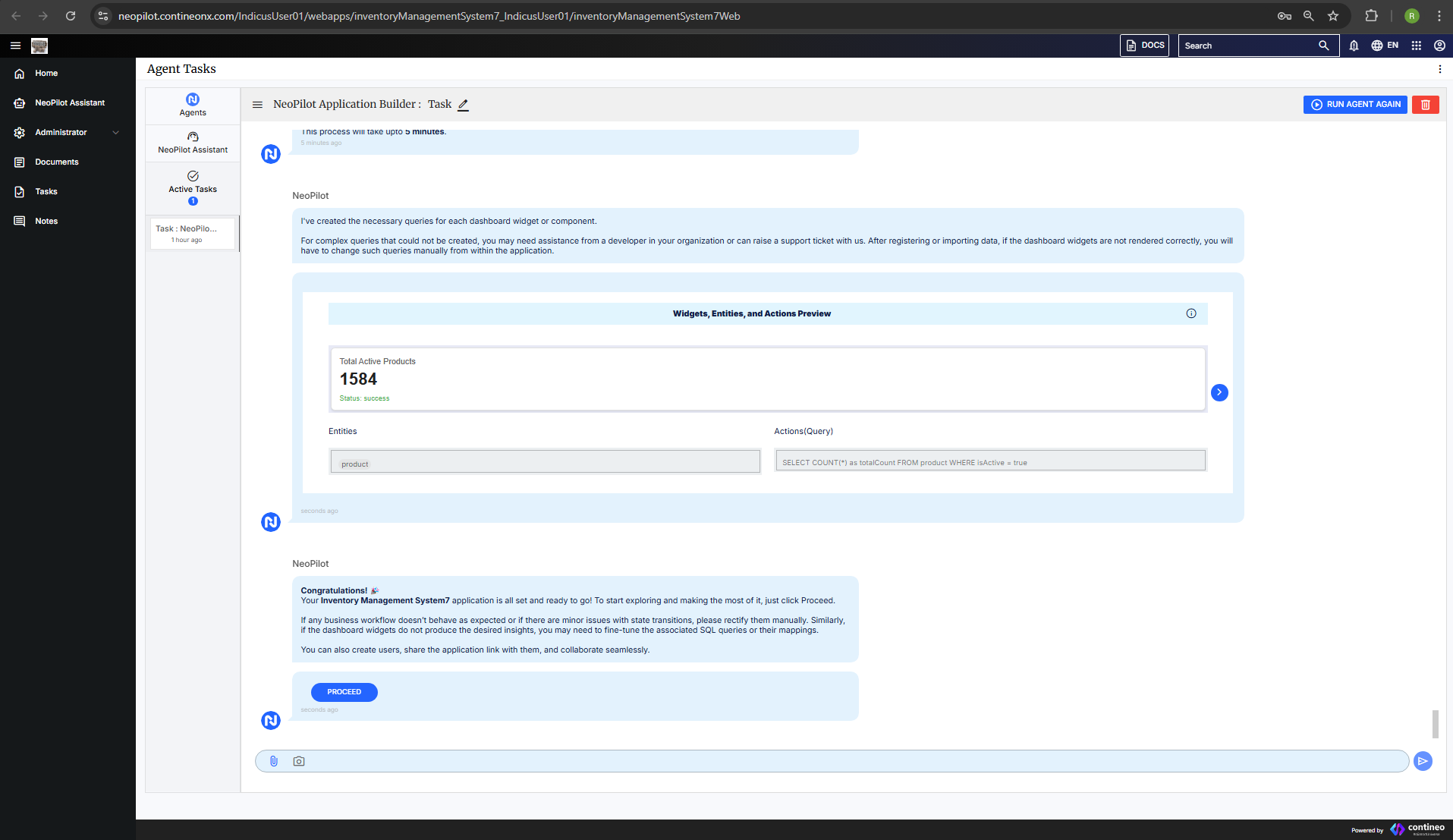This screenshot has height=840, width=1453.
Task: Click the product entity field
Action: (x=545, y=461)
